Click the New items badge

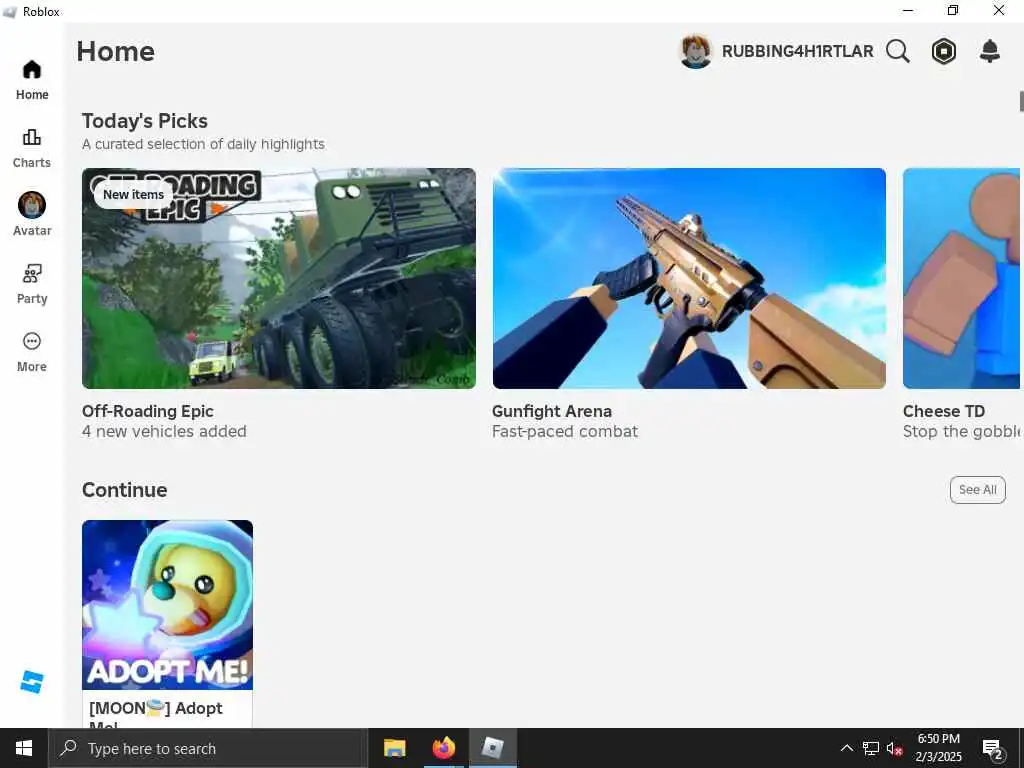[133, 195]
